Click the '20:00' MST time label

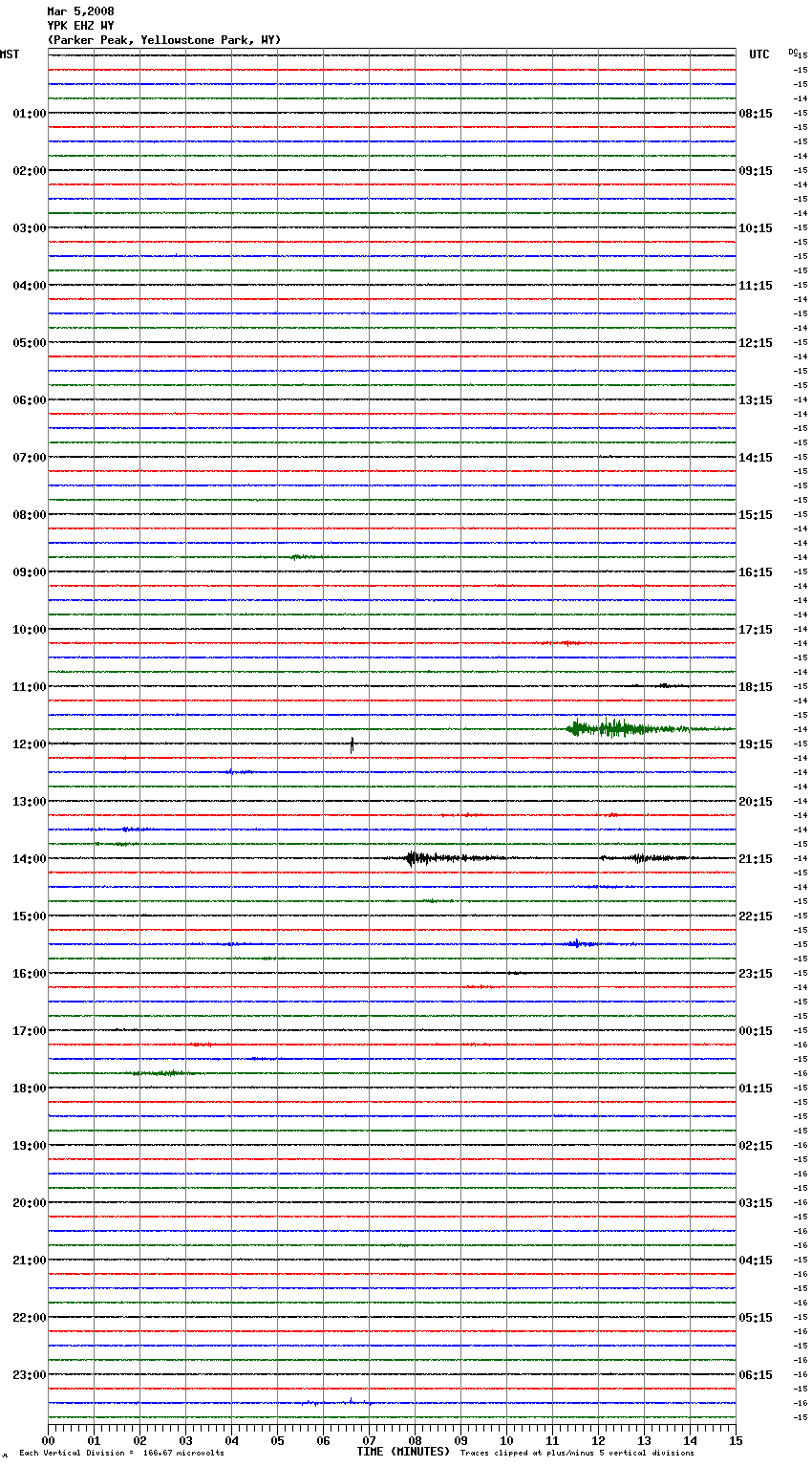[30, 1203]
